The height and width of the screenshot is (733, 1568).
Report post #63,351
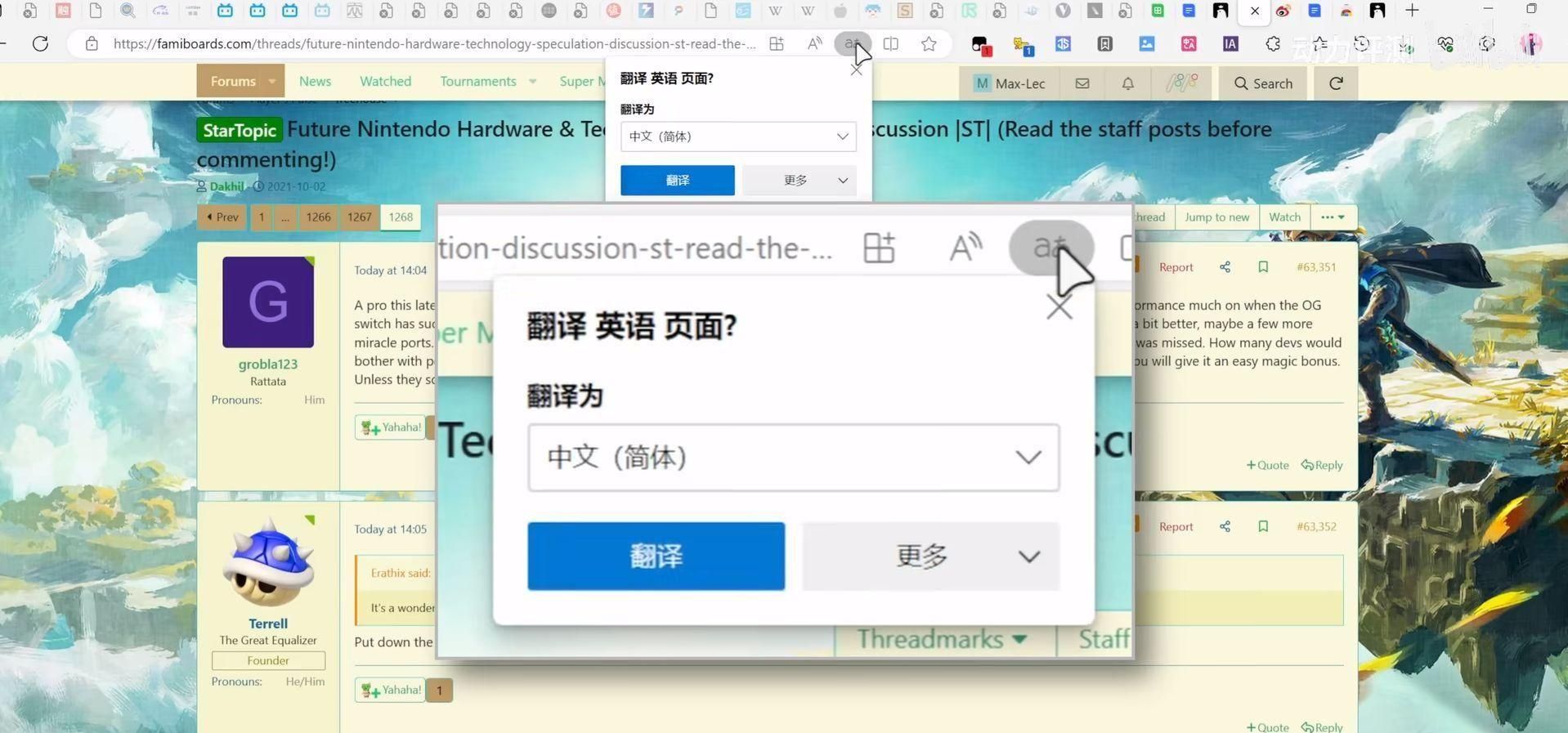pos(1176,267)
